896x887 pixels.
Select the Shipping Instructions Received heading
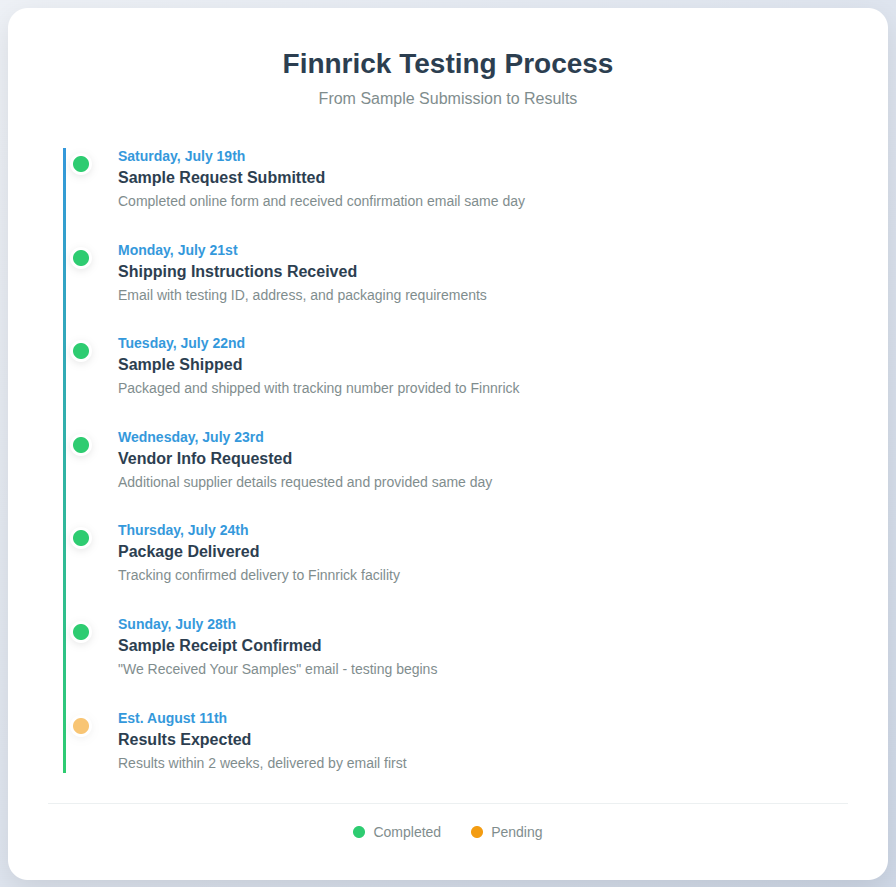click(237, 271)
